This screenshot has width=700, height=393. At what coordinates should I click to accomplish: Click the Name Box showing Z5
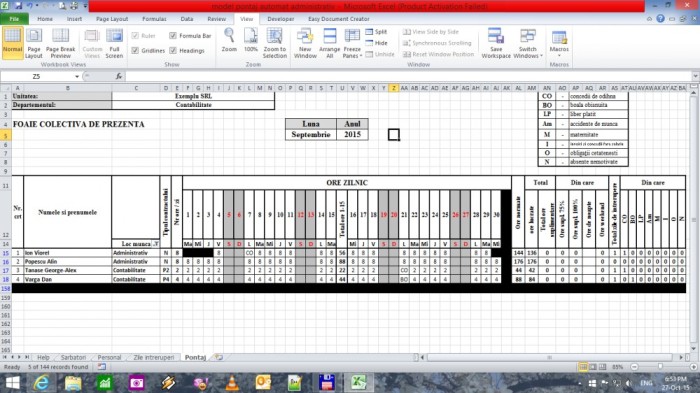(37, 76)
